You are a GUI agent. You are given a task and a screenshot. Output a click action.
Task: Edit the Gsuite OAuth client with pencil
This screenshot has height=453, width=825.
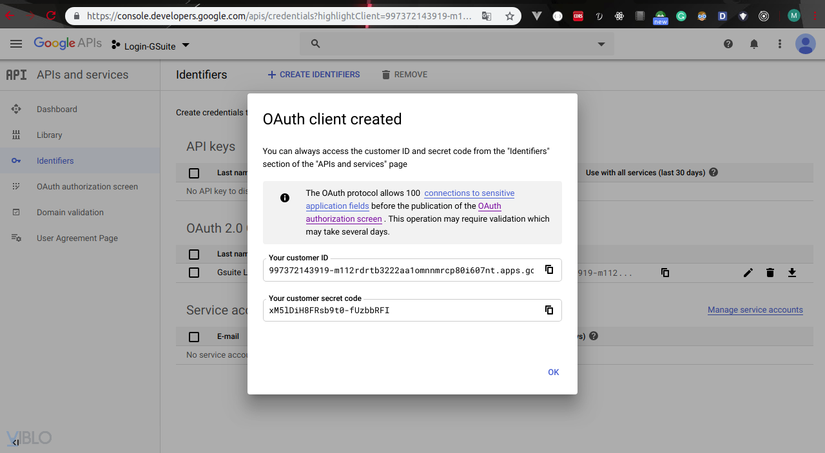point(748,273)
